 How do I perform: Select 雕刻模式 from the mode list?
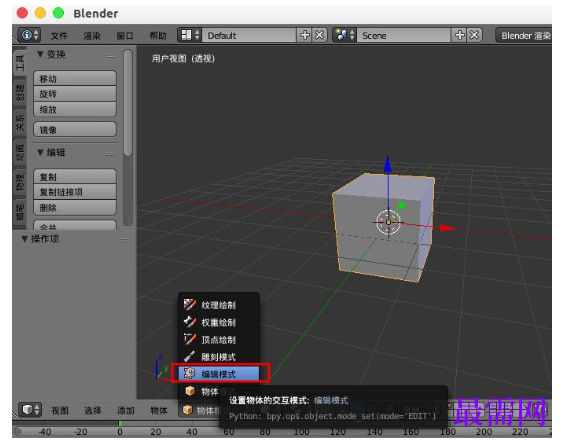point(219,357)
